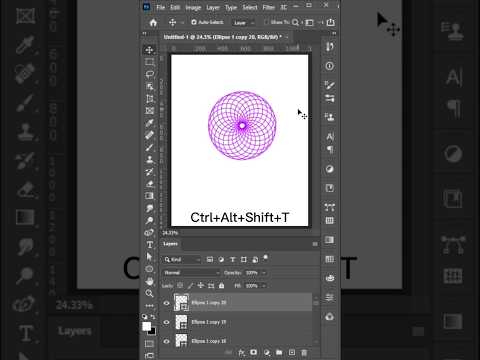Select the Horizontal Type tool
Screen dimensions: 480x360
[149, 245]
